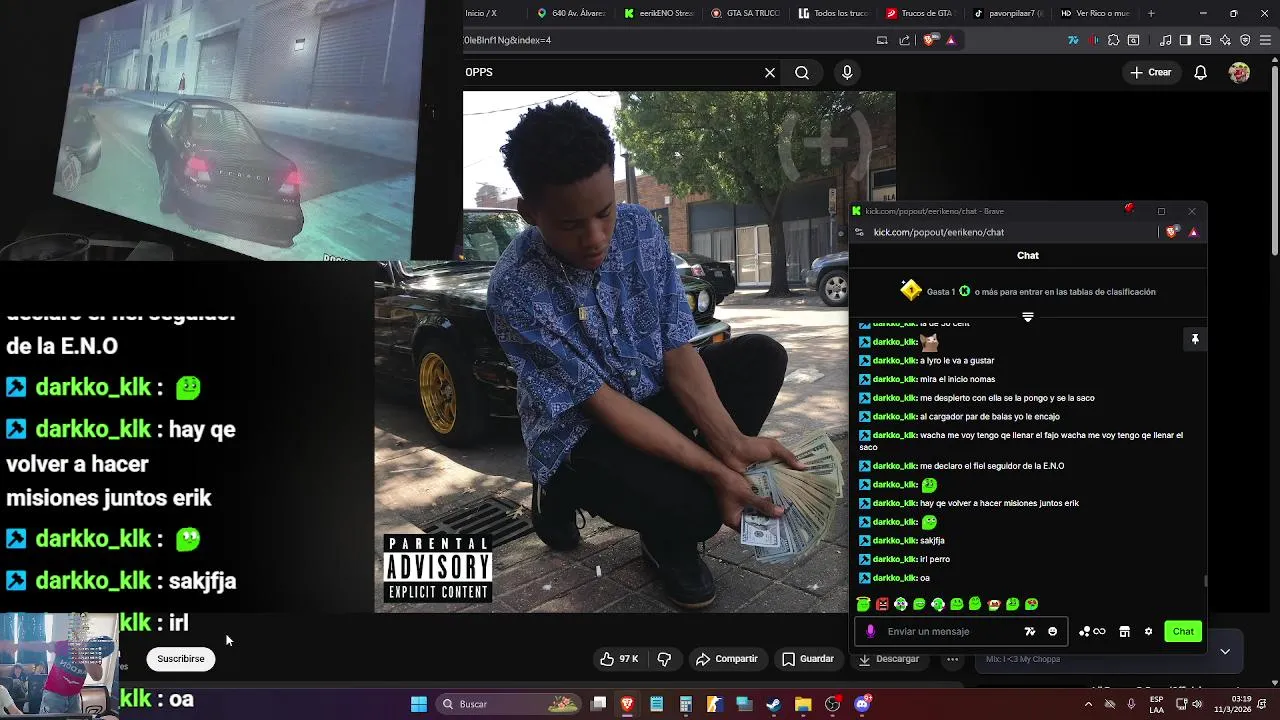Open the media control music-note icon
This screenshot has width=1280, height=720.
pos(1166,40)
